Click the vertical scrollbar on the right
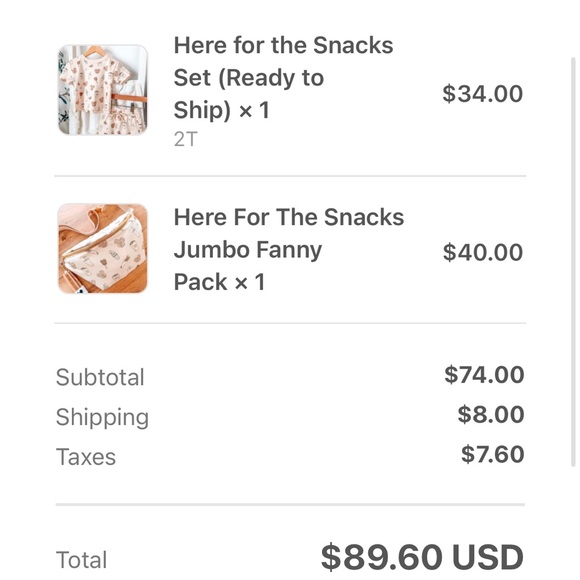This screenshot has width=580, height=580. coord(573,262)
